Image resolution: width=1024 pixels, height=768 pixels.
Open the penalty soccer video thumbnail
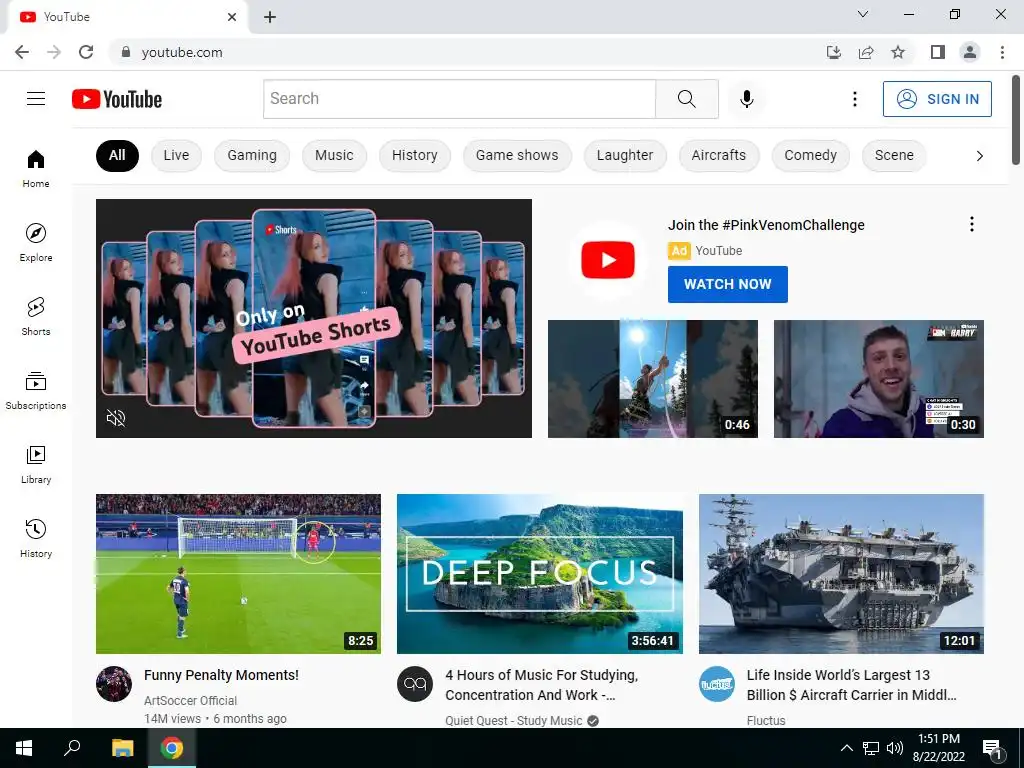point(238,573)
